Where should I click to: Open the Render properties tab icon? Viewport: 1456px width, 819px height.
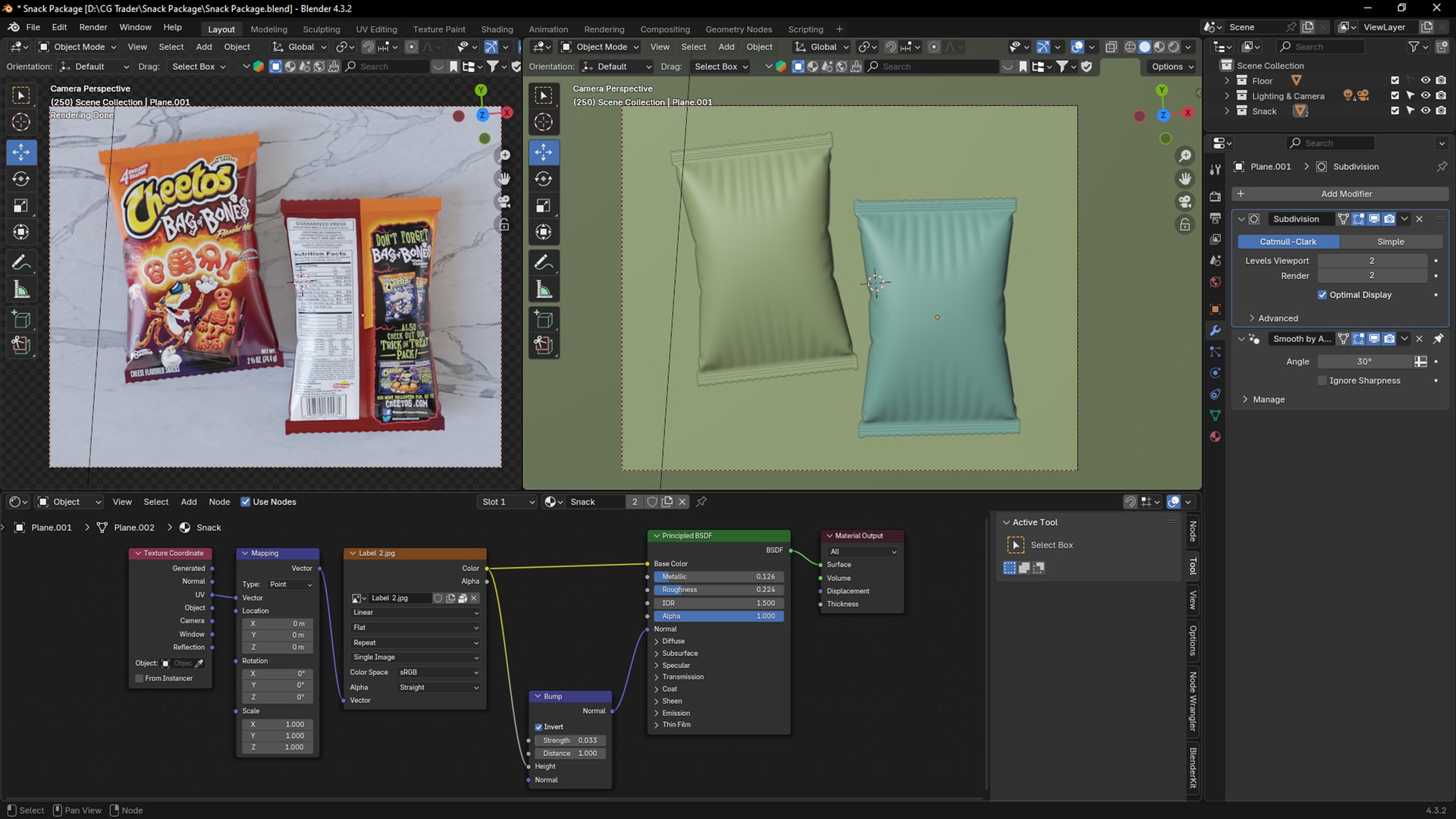1215,196
